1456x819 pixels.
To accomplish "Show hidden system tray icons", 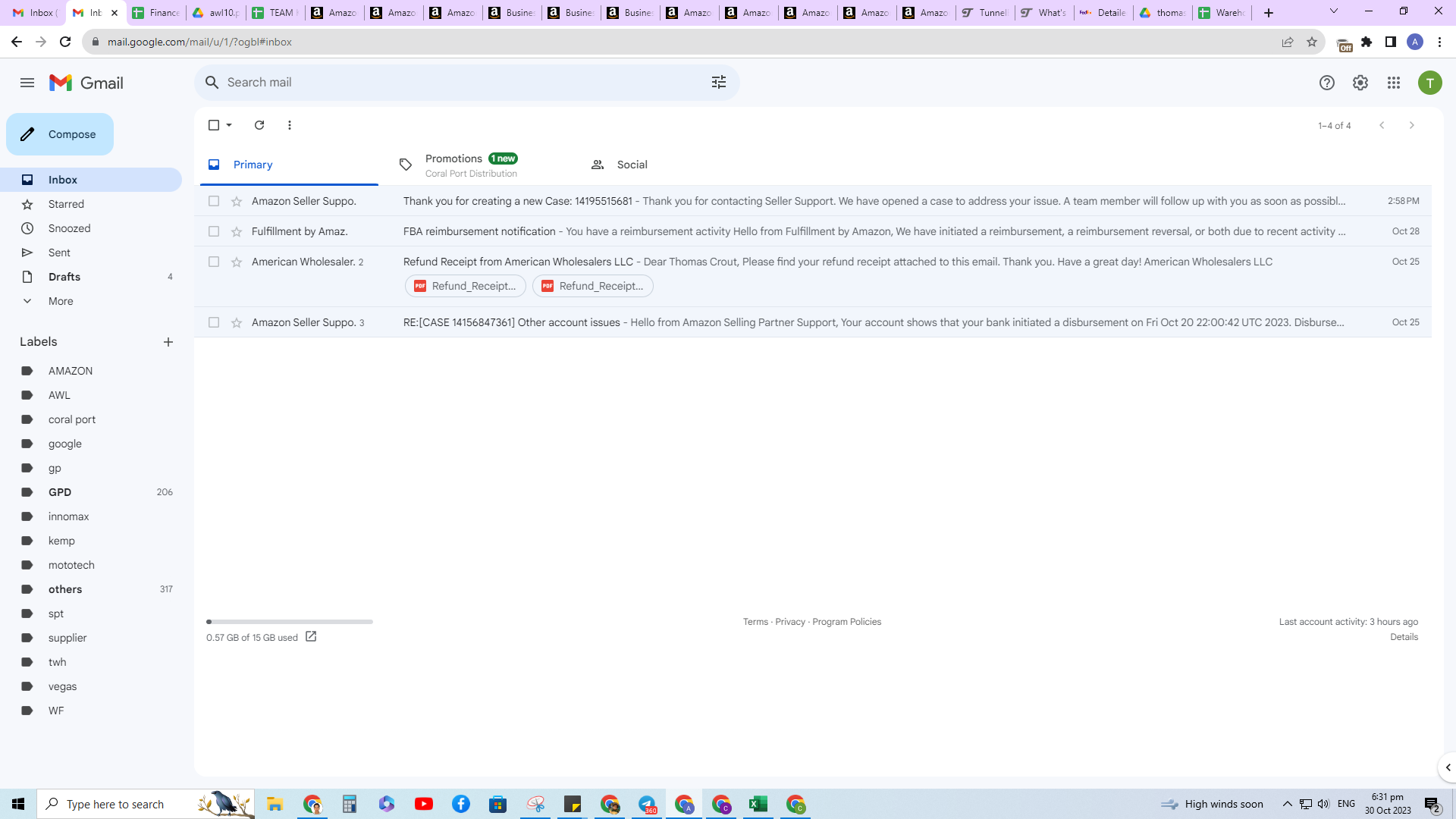I will click(1287, 804).
